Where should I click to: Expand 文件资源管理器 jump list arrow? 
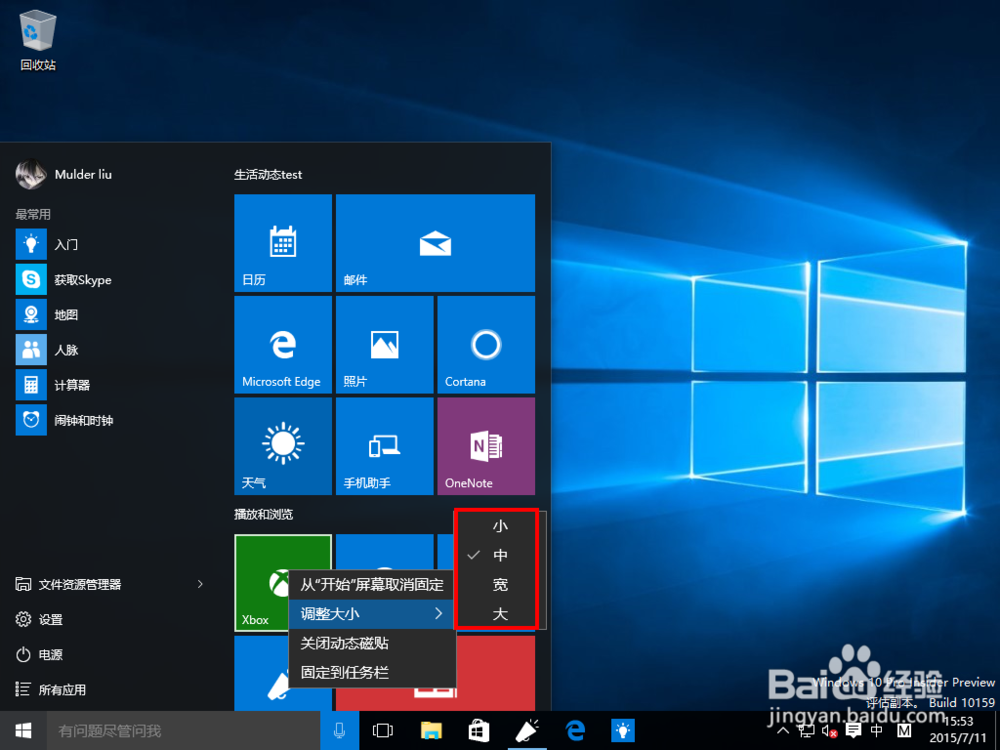(x=200, y=584)
